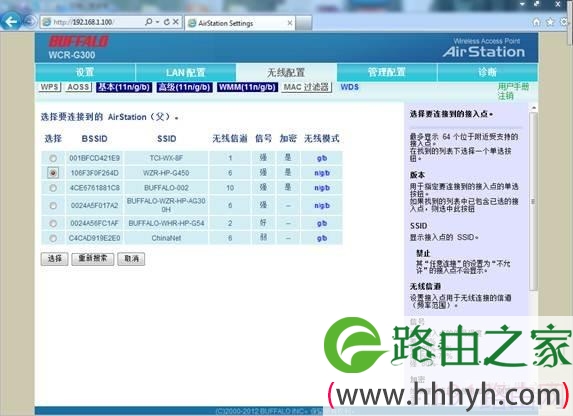This screenshot has height=416, width=573.
Task: Select radio button for TCI-WX-8F
Action: tap(53, 158)
